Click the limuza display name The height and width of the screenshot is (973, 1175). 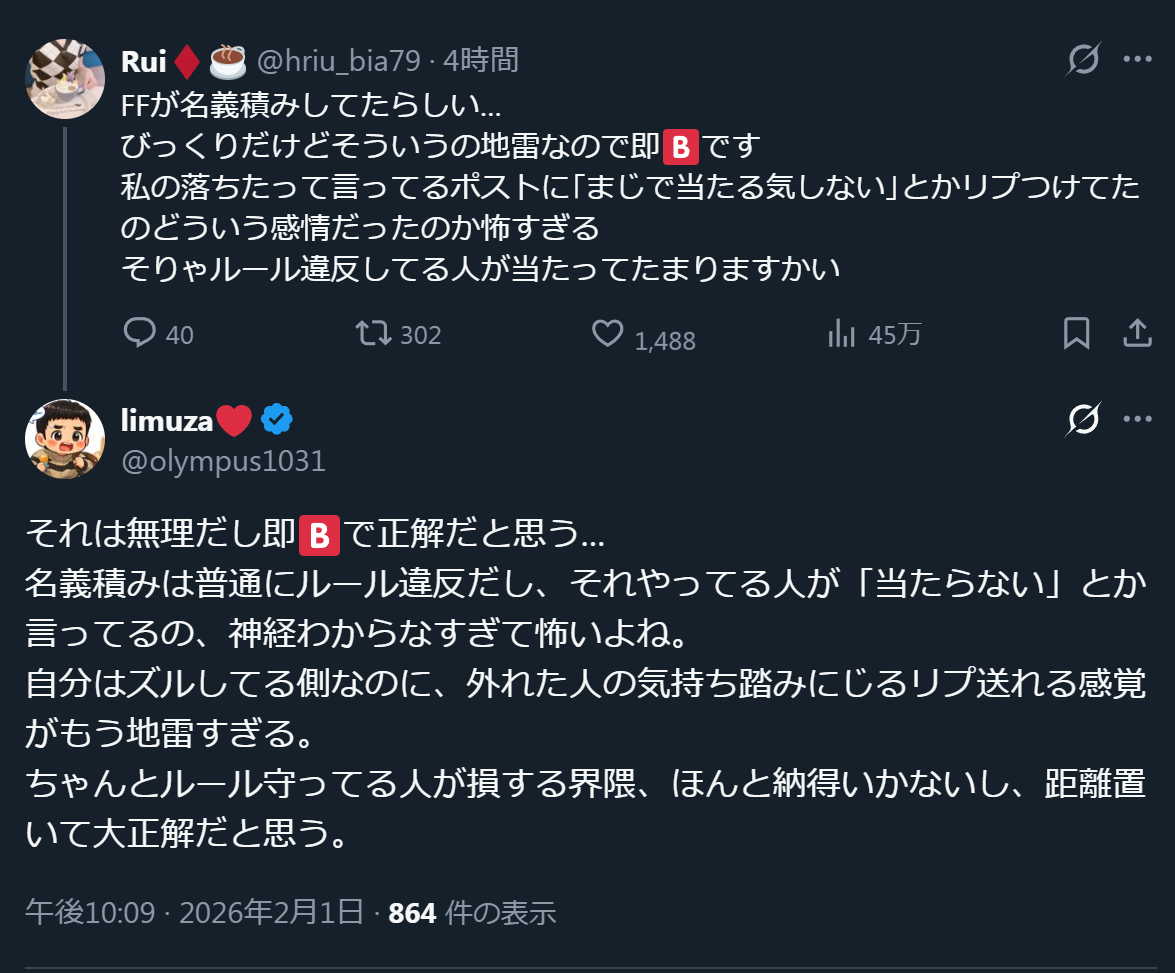pyautogui.click(x=166, y=421)
